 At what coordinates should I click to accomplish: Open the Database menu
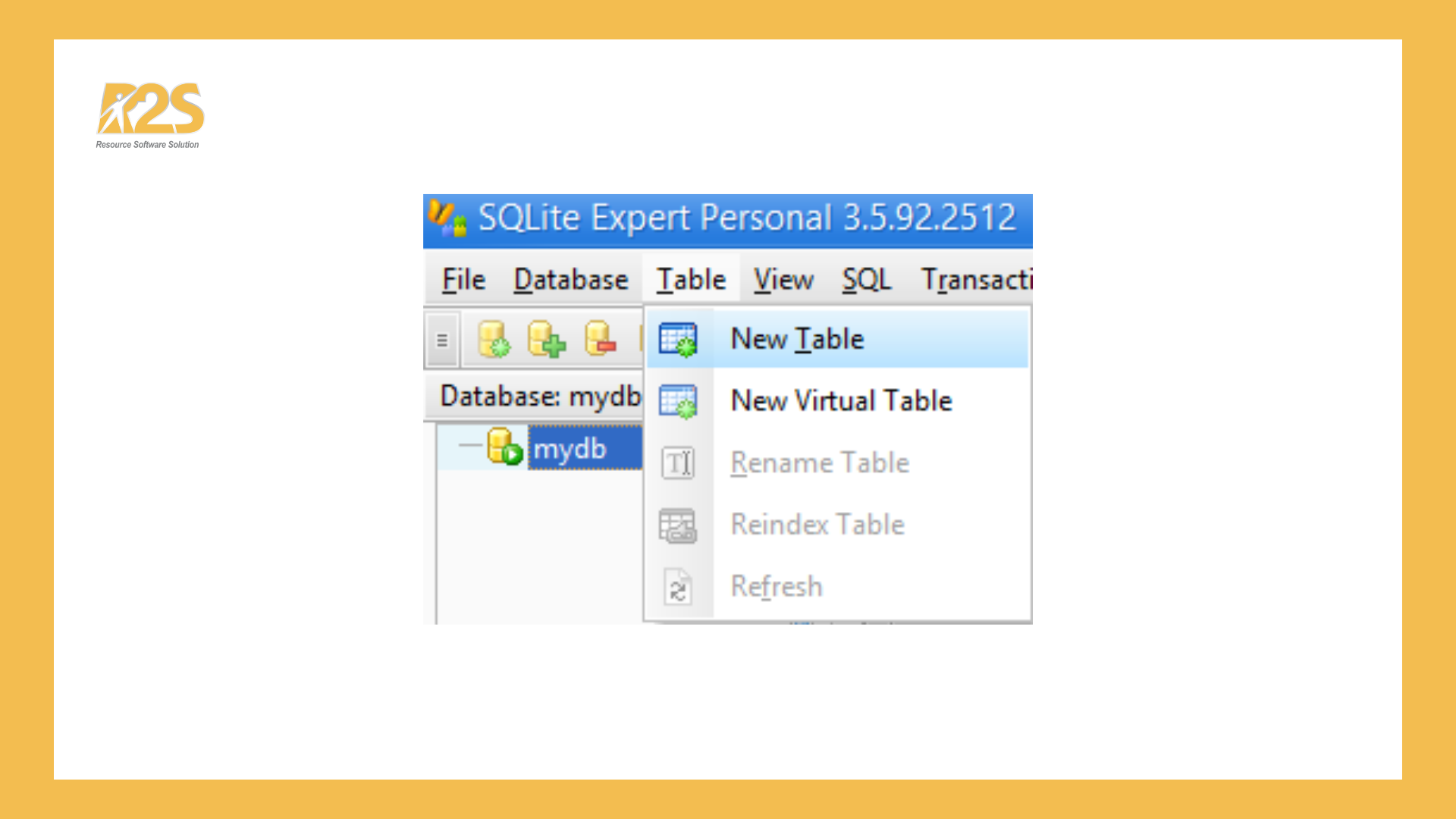point(570,279)
